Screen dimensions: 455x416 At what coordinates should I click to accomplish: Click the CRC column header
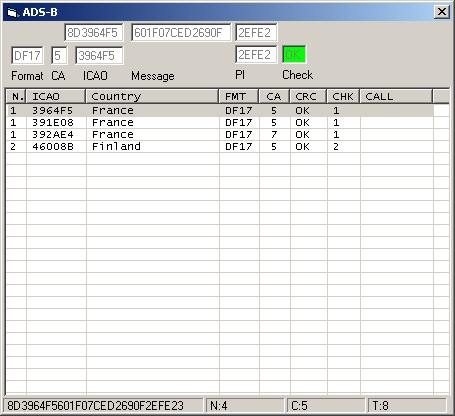[x=308, y=97]
